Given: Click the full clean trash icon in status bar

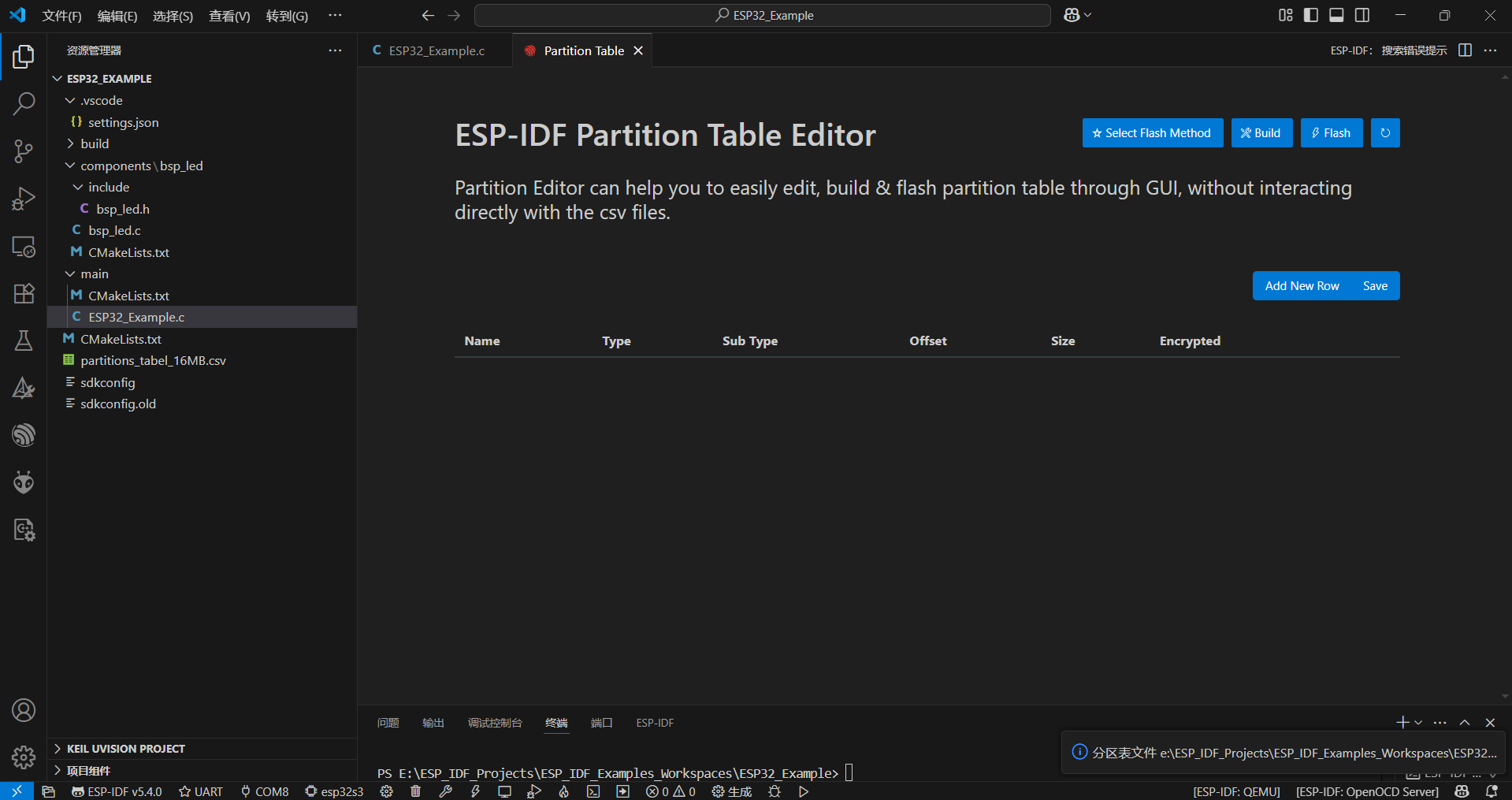Looking at the screenshot, I should [x=415, y=791].
